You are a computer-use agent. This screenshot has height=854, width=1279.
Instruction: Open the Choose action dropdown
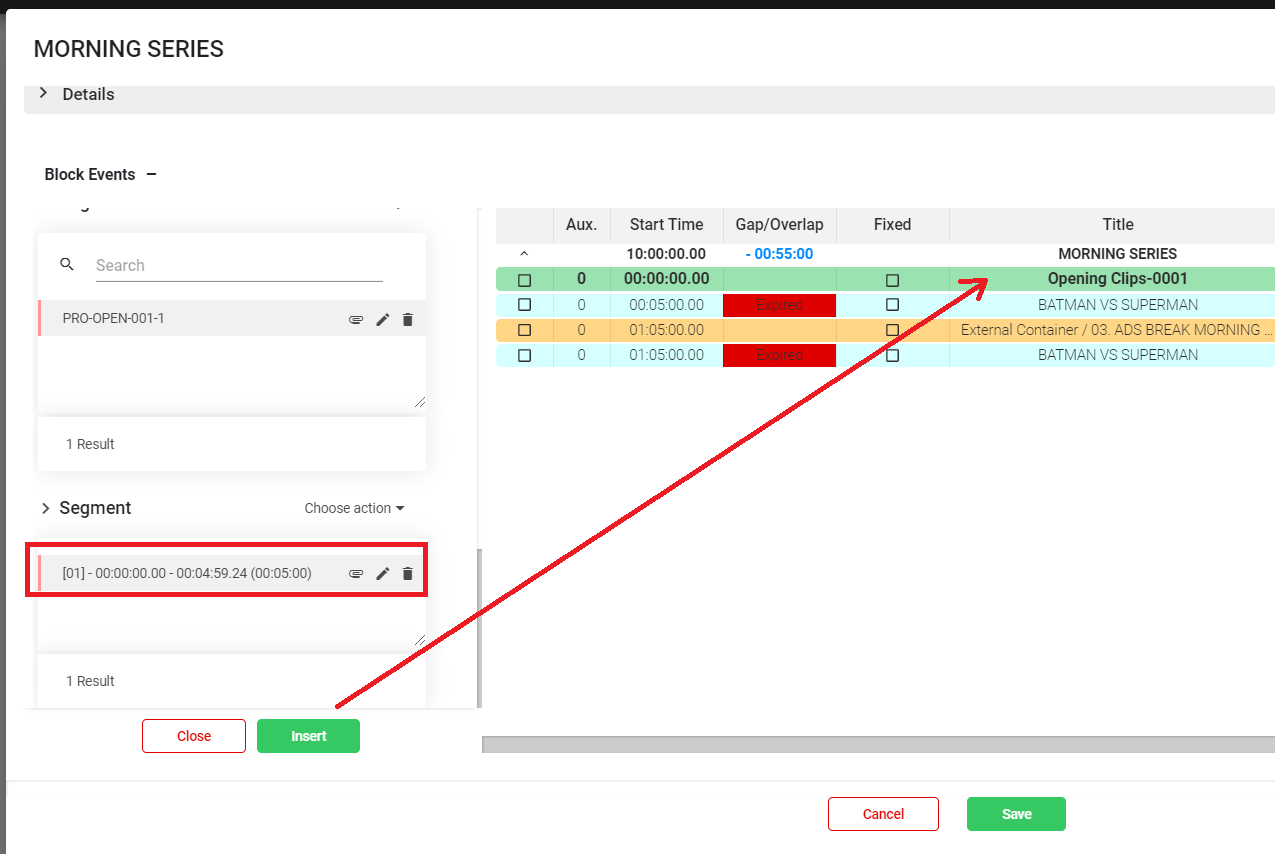[x=354, y=508]
